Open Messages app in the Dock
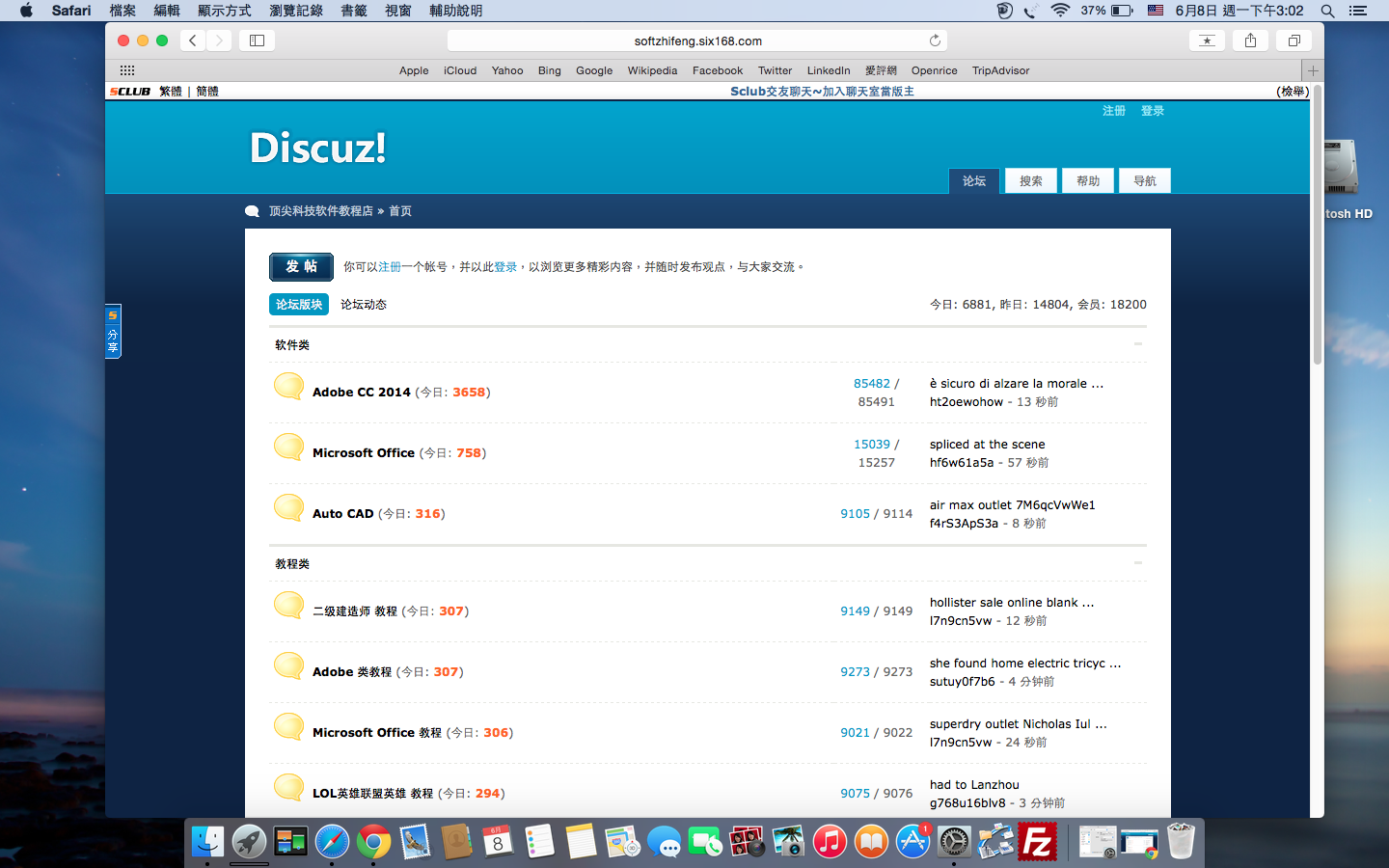This screenshot has width=1389, height=868. click(664, 842)
